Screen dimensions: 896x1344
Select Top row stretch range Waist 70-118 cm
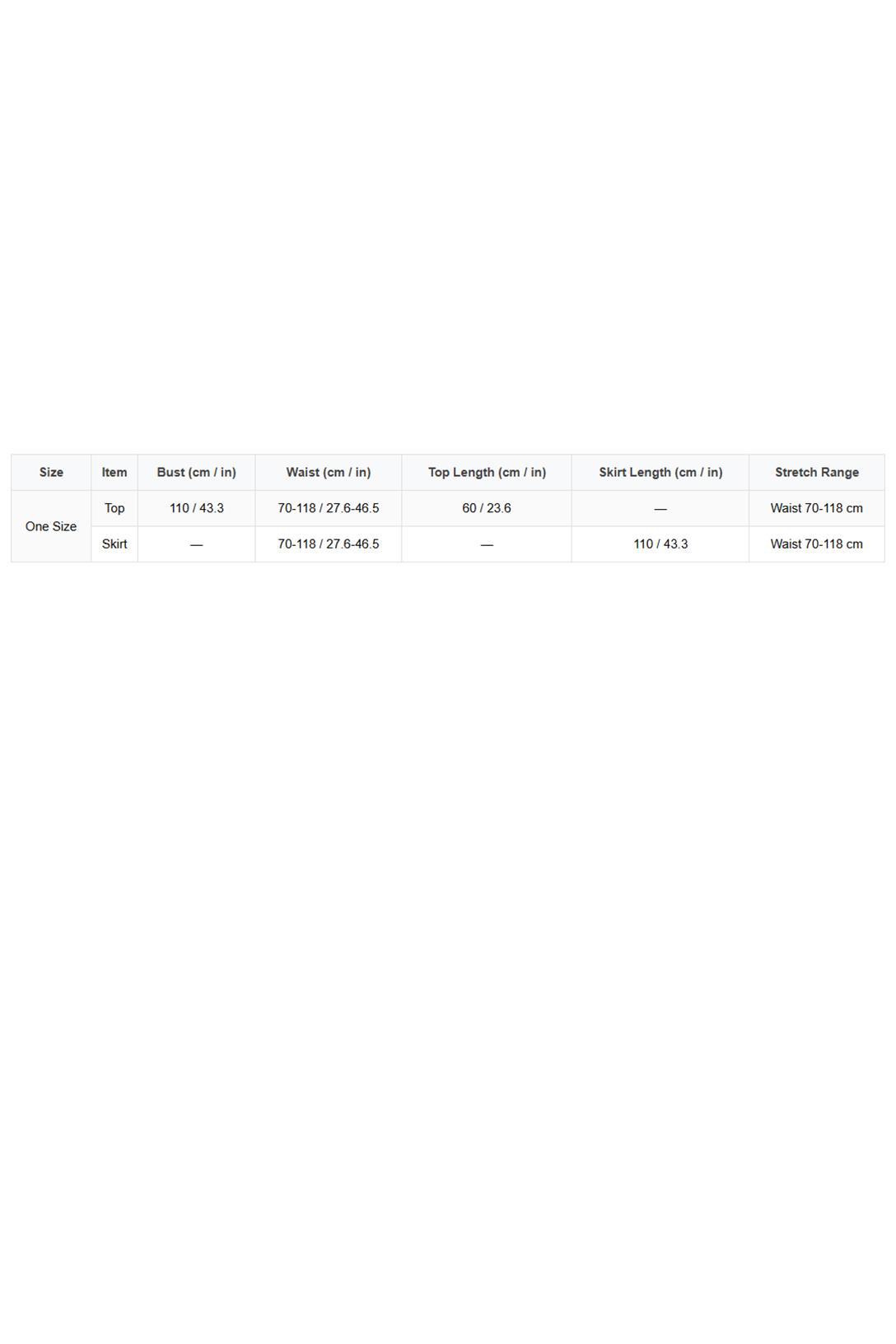click(x=817, y=508)
